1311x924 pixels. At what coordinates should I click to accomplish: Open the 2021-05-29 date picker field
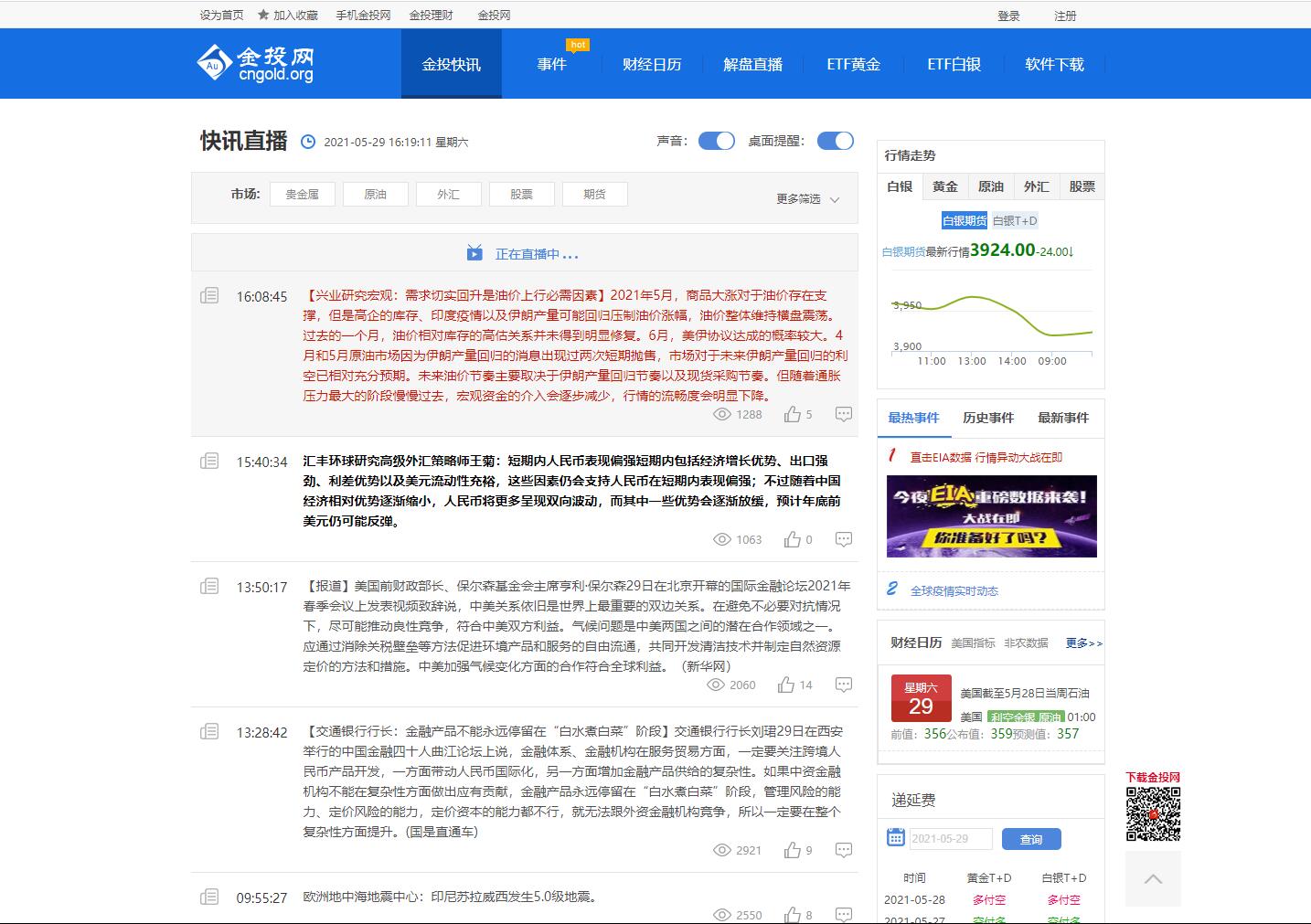pos(951,838)
